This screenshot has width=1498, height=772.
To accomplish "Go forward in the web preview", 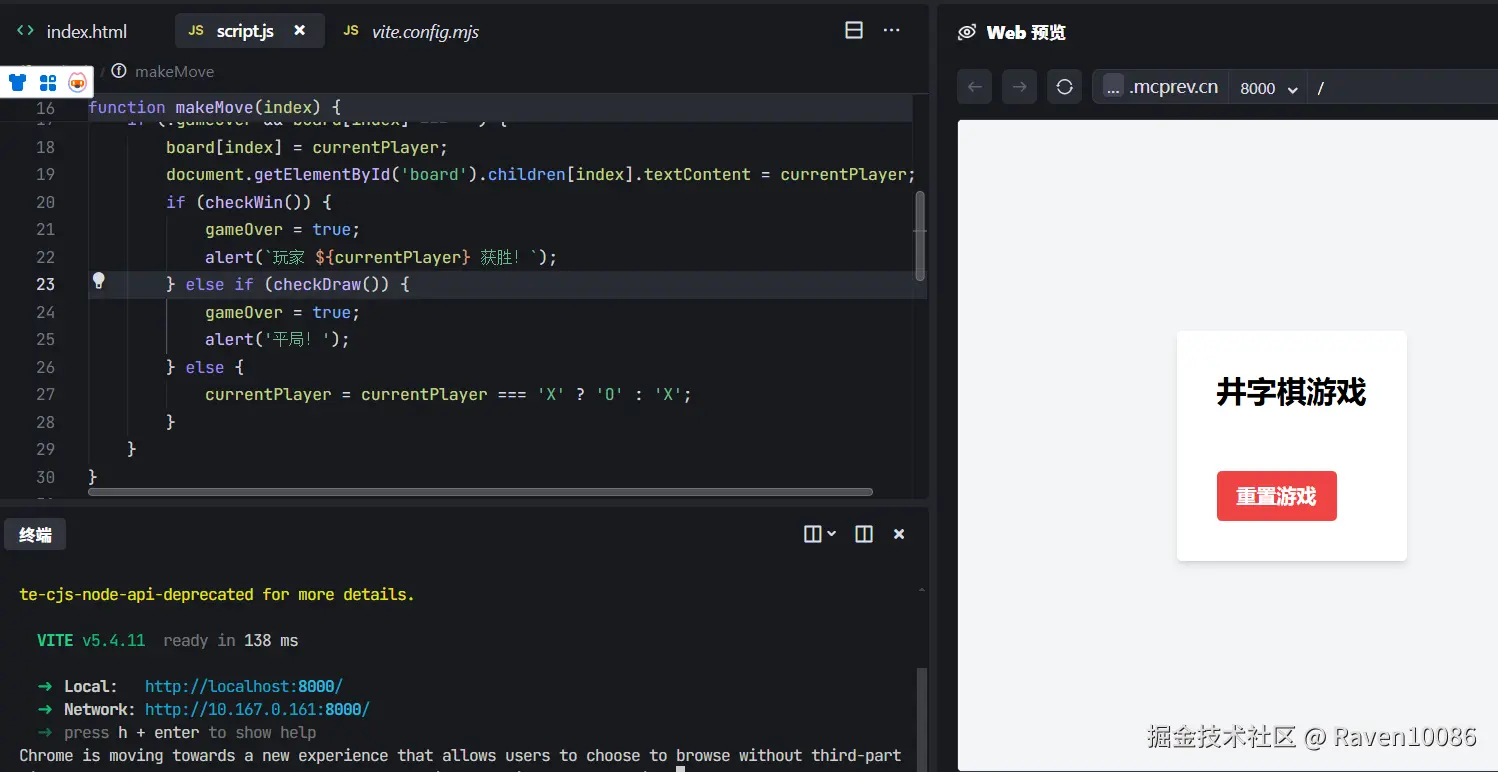I will click(x=1019, y=87).
